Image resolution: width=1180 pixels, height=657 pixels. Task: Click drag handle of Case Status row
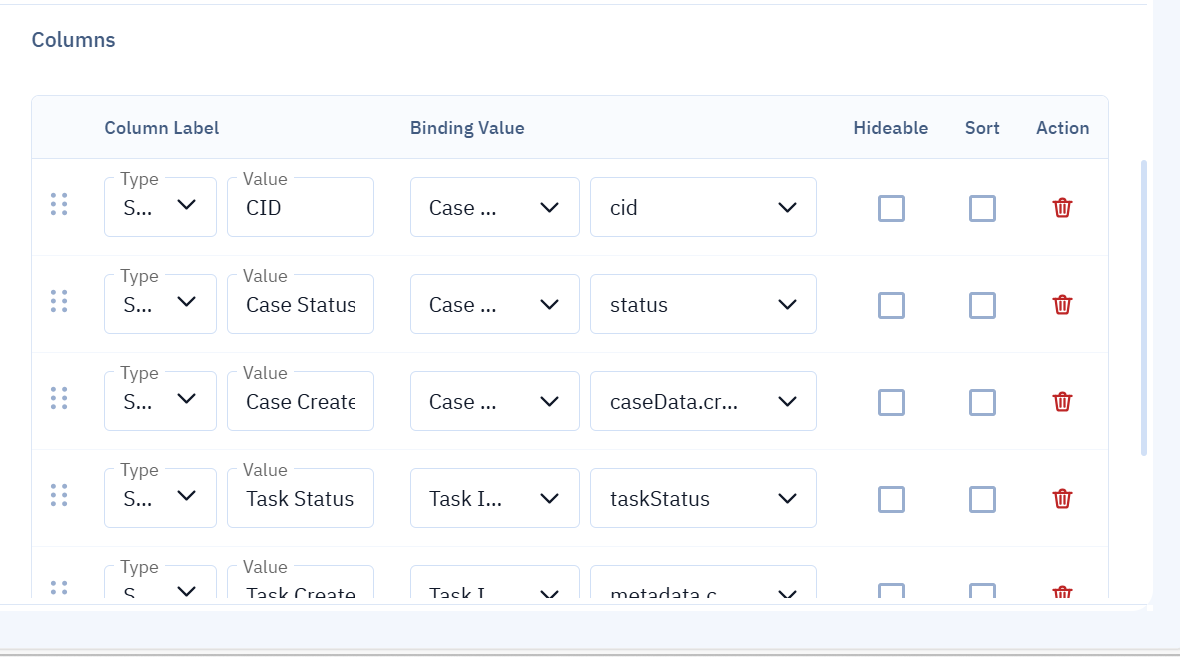(x=59, y=302)
